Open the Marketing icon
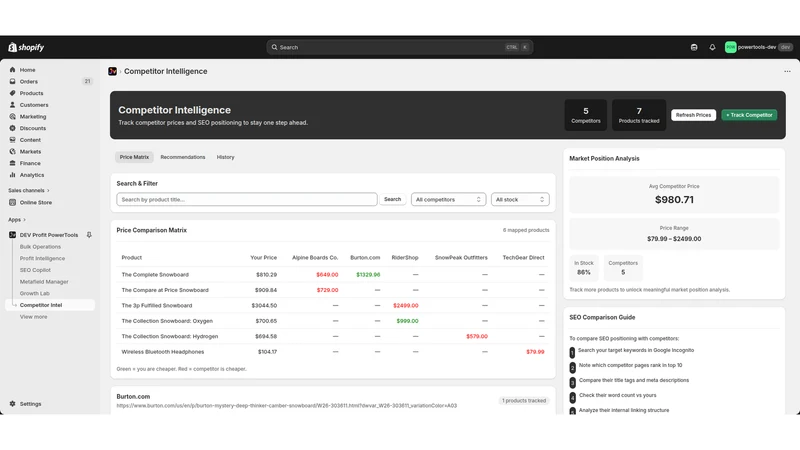The height and width of the screenshot is (450, 800). [13, 117]
